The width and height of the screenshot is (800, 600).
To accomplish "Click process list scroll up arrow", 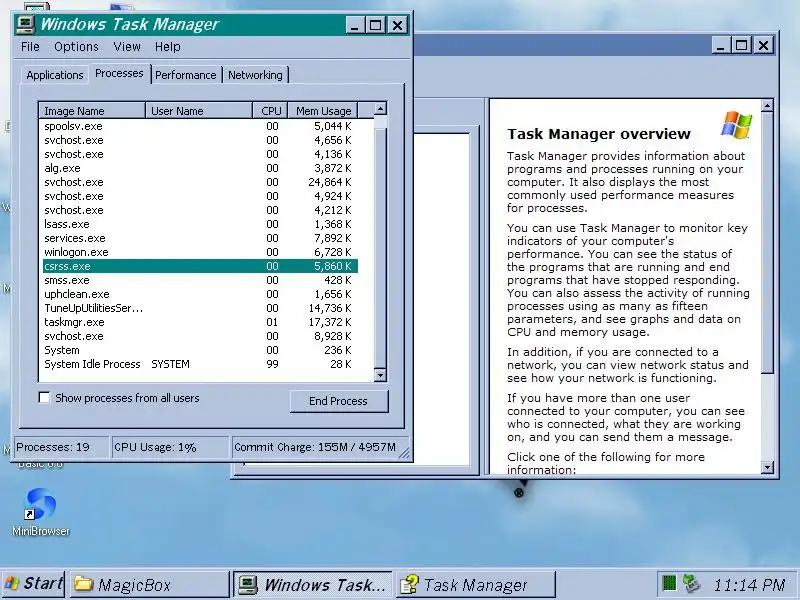I will pyautogui.click(x=380, y=109).
